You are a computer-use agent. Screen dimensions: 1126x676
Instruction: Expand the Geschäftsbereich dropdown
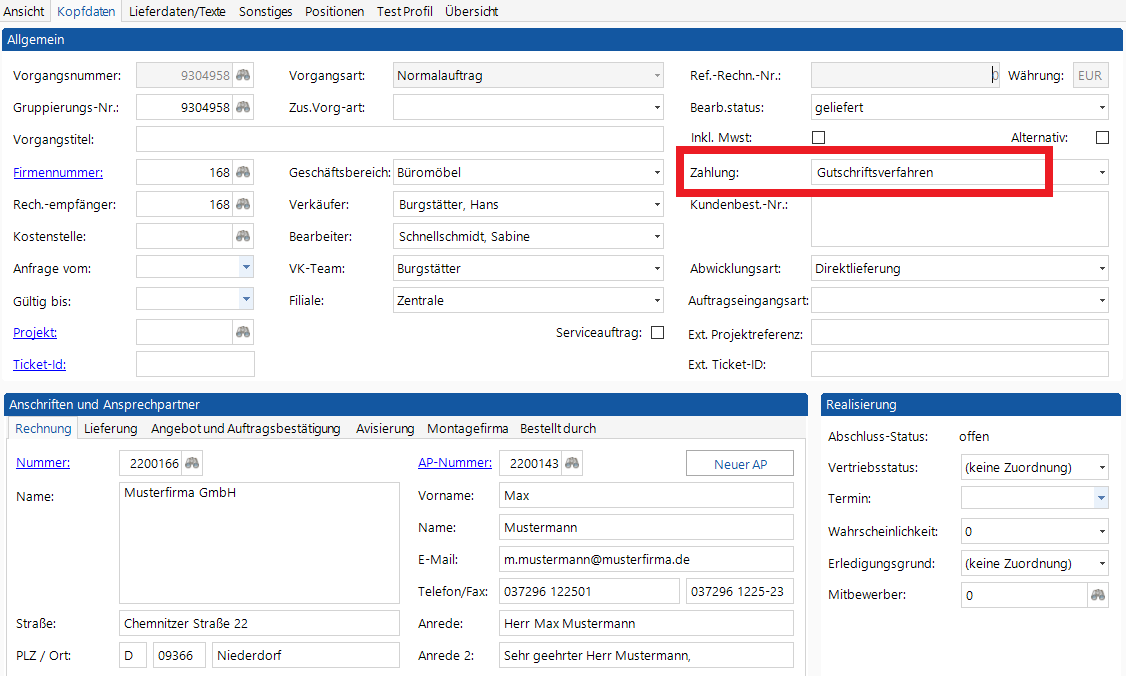[x=657, y=173]
